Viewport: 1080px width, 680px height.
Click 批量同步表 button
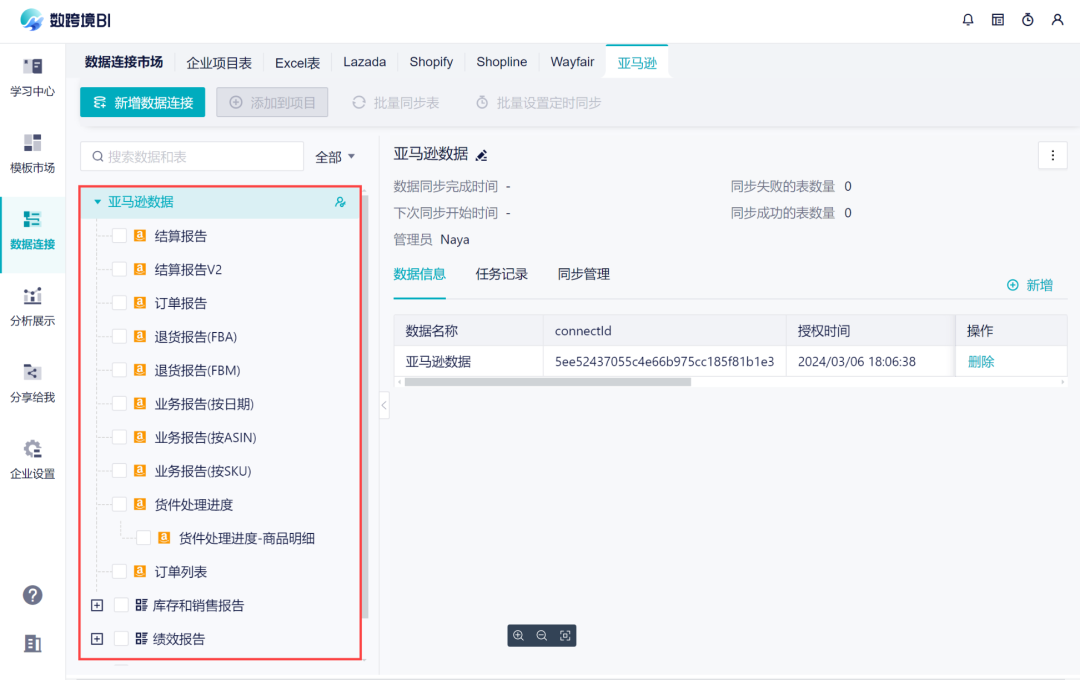pyautogui.click(x=396, y=103)
